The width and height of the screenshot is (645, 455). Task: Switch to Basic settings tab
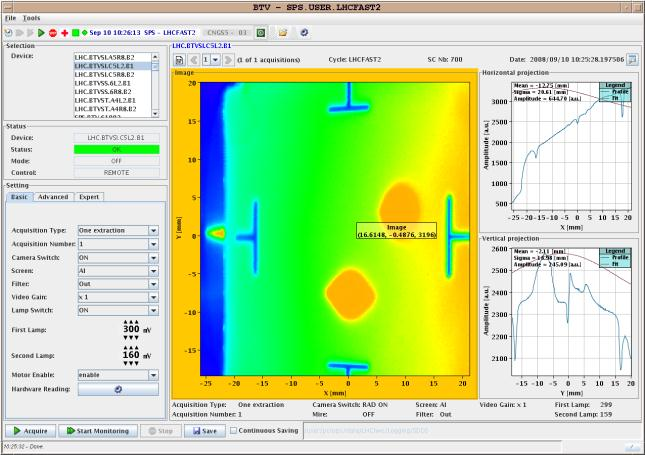click(19, 197)
